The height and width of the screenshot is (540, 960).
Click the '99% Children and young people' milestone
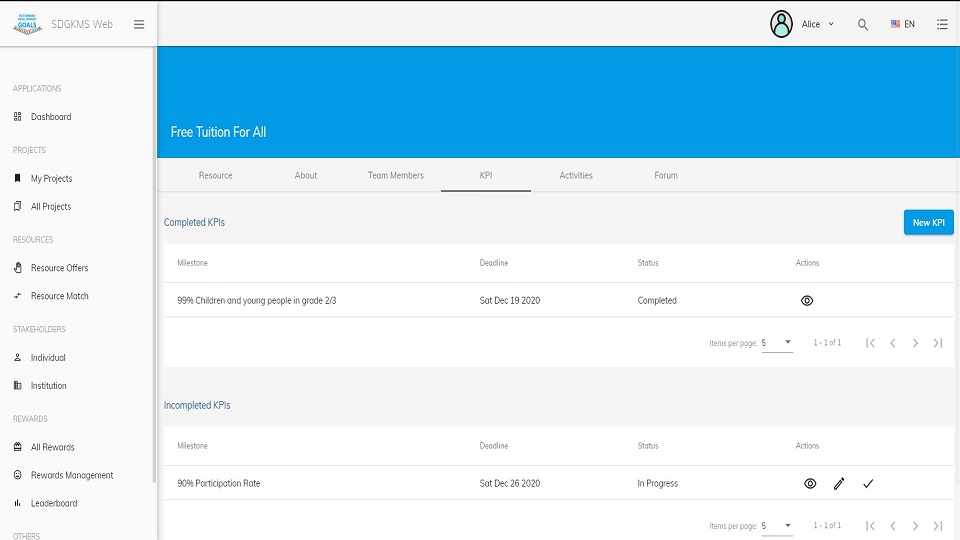point(257,301)
